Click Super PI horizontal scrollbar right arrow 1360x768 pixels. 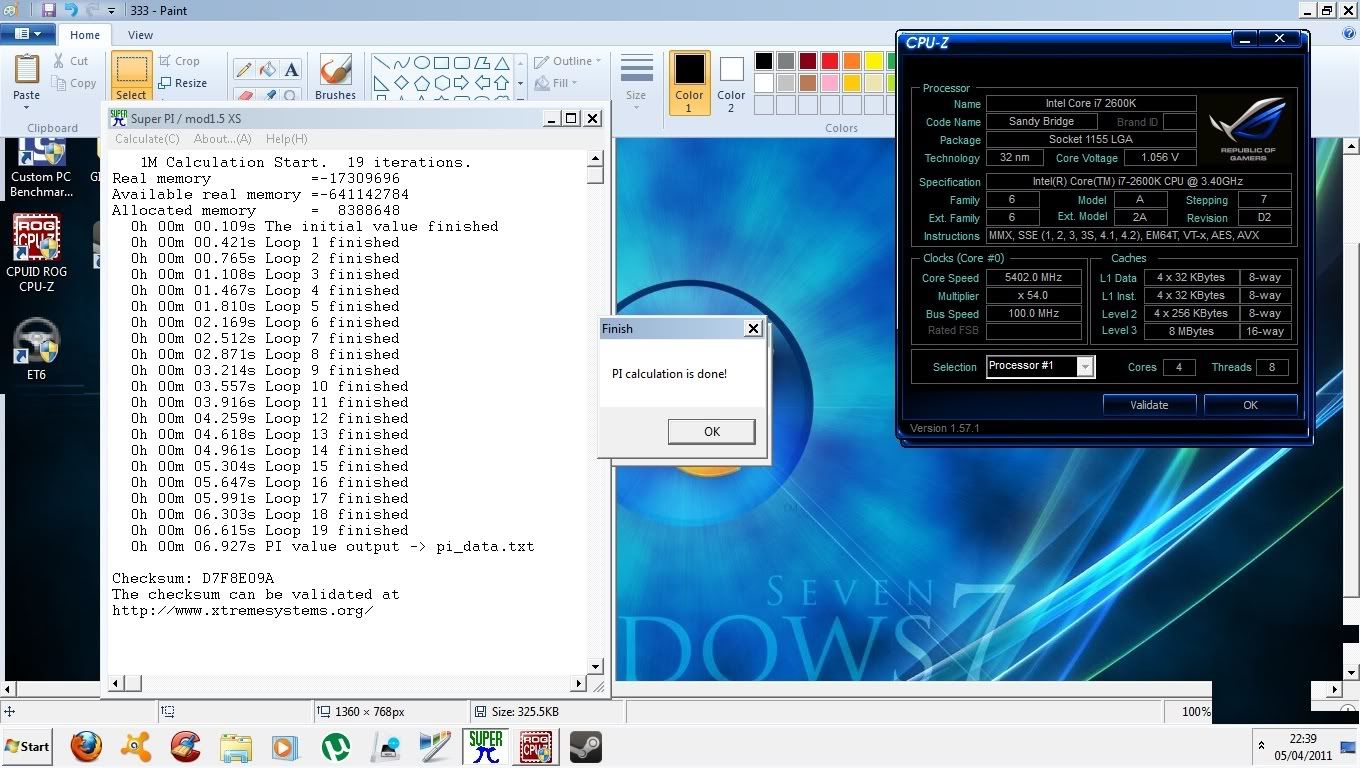click(x=579, y=683)
